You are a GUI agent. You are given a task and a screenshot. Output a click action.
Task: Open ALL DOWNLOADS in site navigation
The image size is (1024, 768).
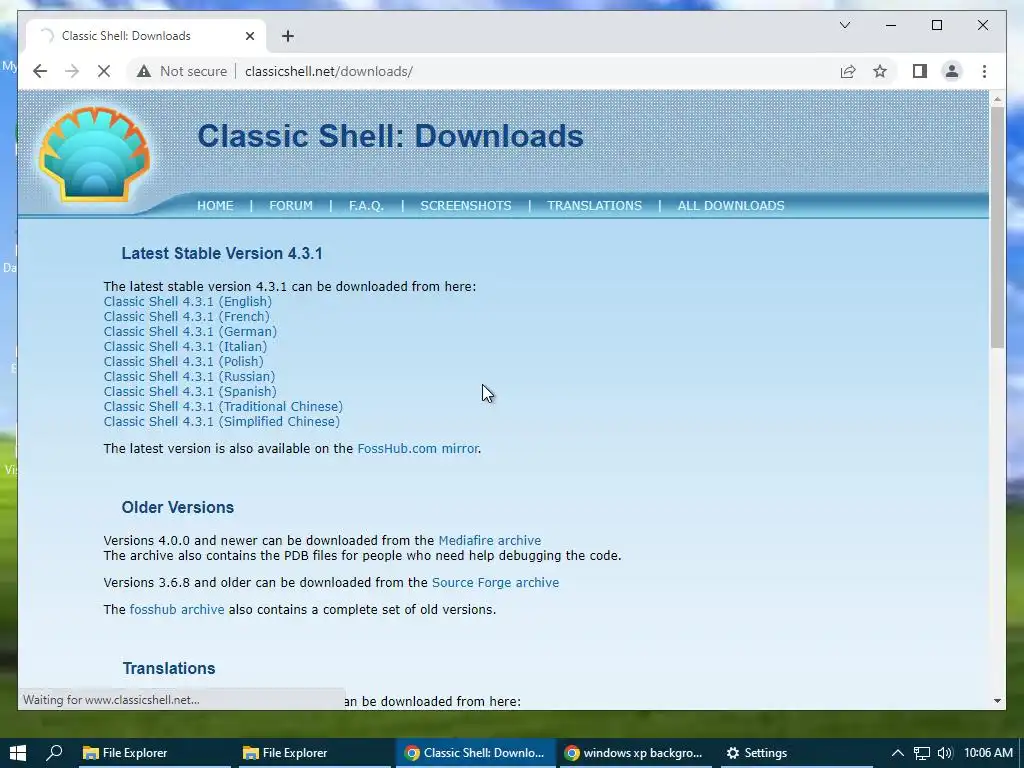(x=731, y=206)
